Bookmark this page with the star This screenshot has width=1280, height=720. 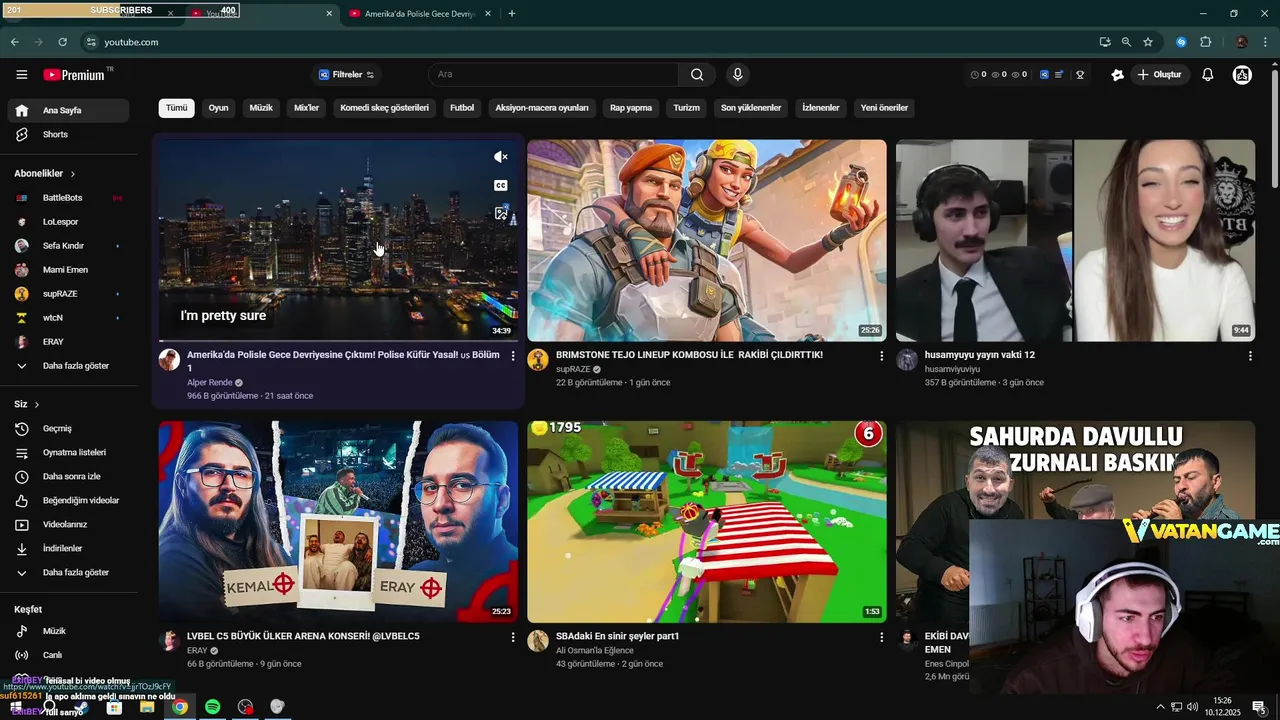click(1148, 42)
